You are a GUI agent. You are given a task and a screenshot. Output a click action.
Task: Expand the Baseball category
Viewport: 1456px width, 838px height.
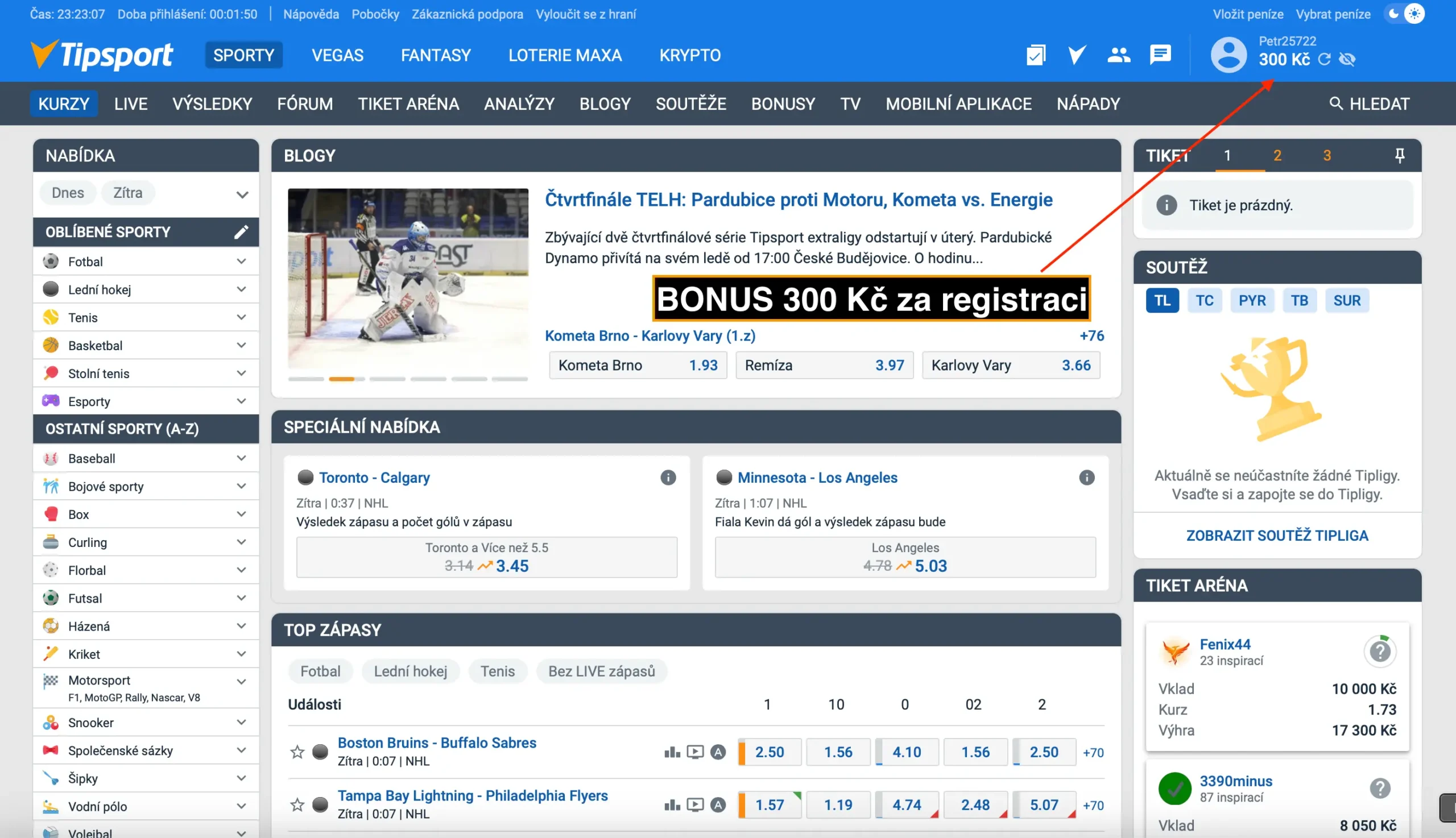[241, 458]
